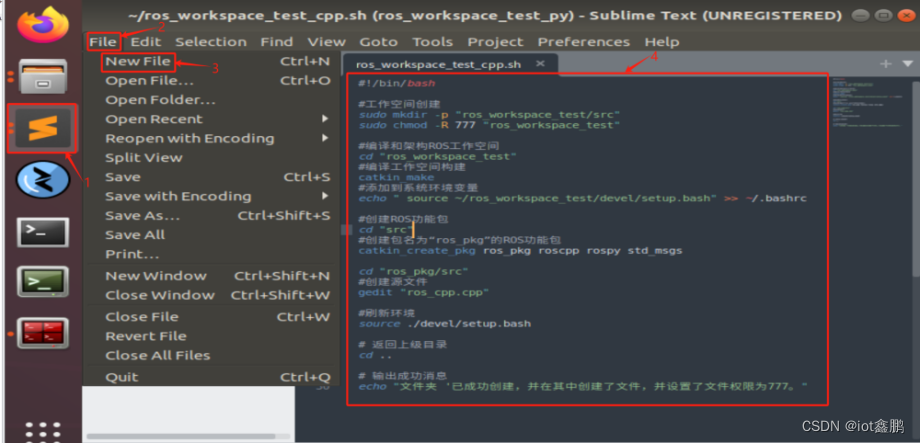
Task: Click the sudo chmod -R 777 line
Action: (x=489, y=126)
